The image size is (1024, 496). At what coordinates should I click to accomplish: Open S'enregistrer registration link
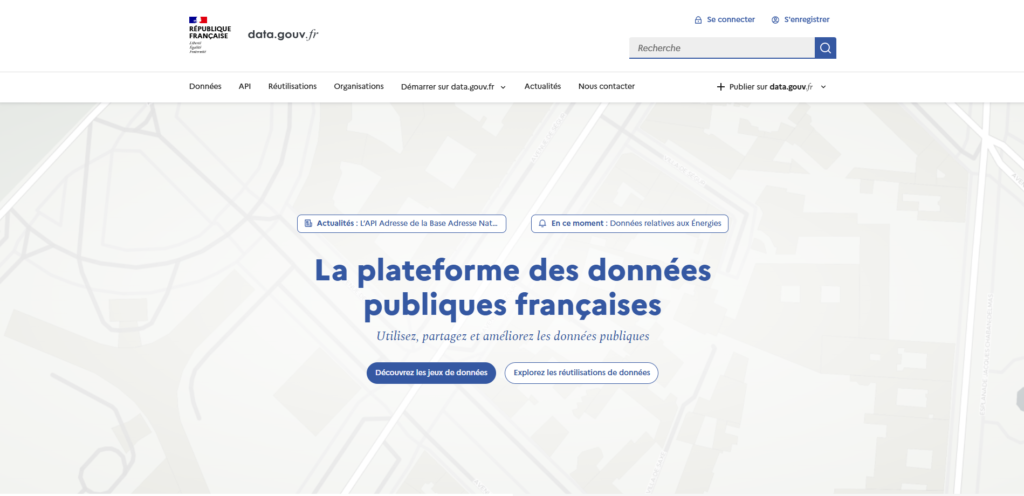pyautogui.click(x=801, y=20)
